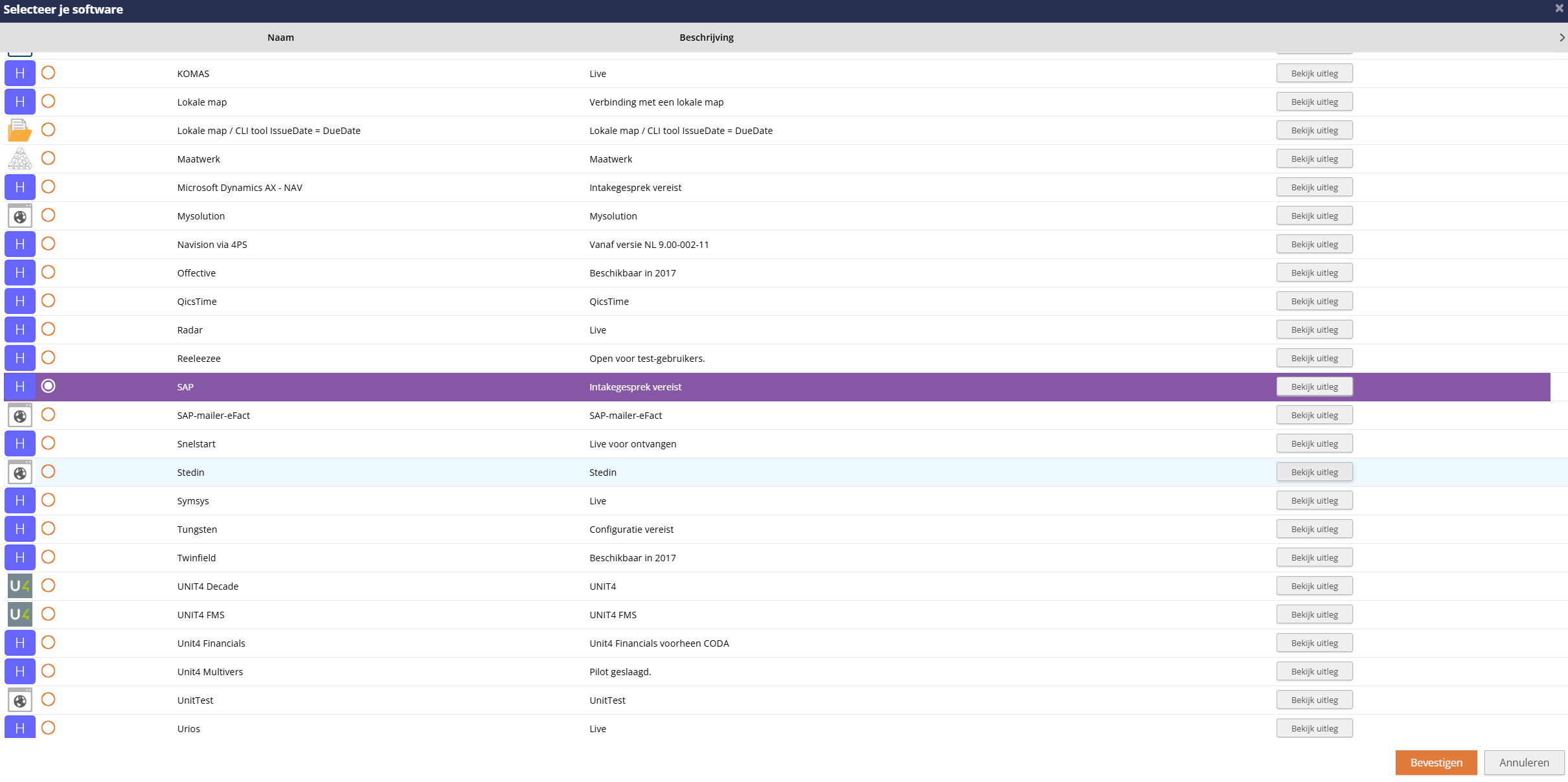Screen dimensions: 1568x782
Task: Open Bekijk uitleg for Twinfield
Action: pos(1314,557)
